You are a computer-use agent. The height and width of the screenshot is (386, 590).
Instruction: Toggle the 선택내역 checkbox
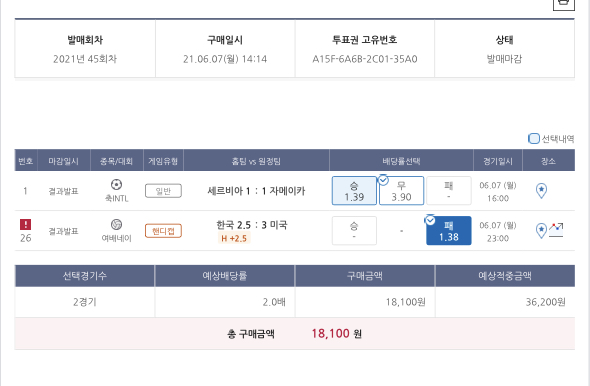[534, 138]
